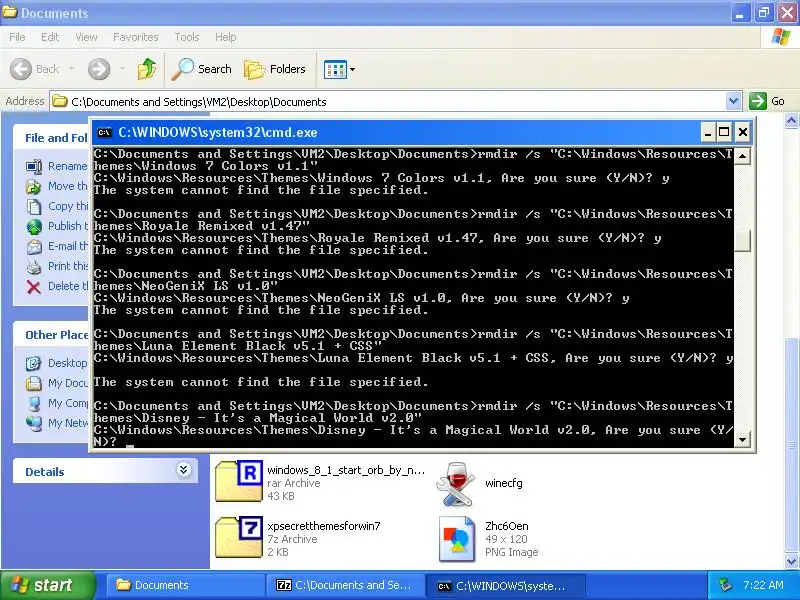Open the View menu
This screenshot has width=800, height=600.
pos(86,37)
